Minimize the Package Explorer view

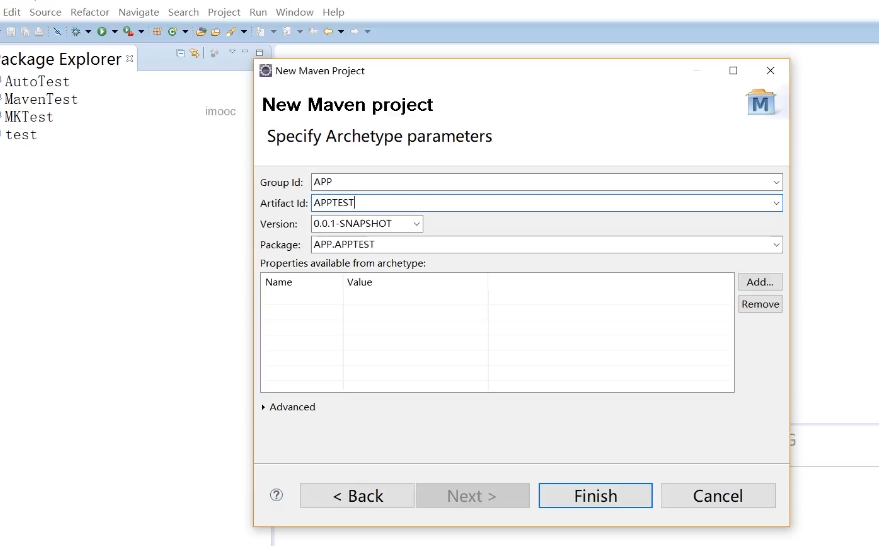coord(245,52)
